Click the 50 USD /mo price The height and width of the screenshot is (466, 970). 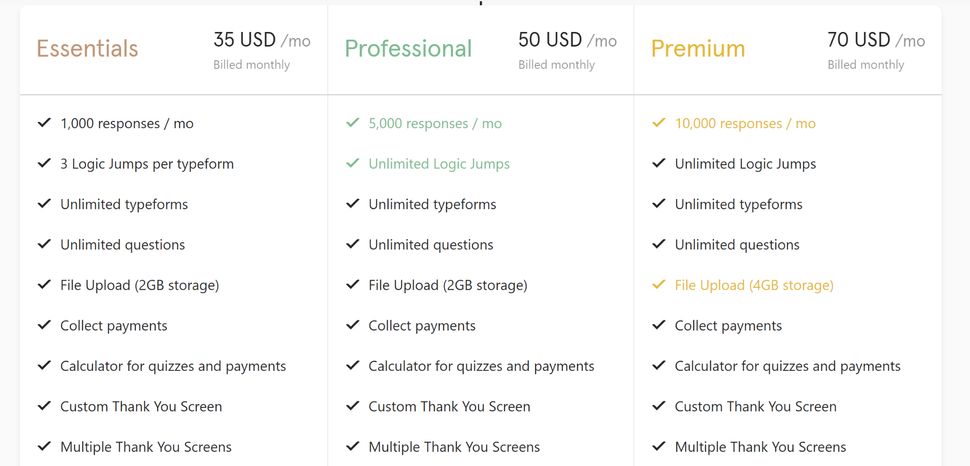[567, 40]
